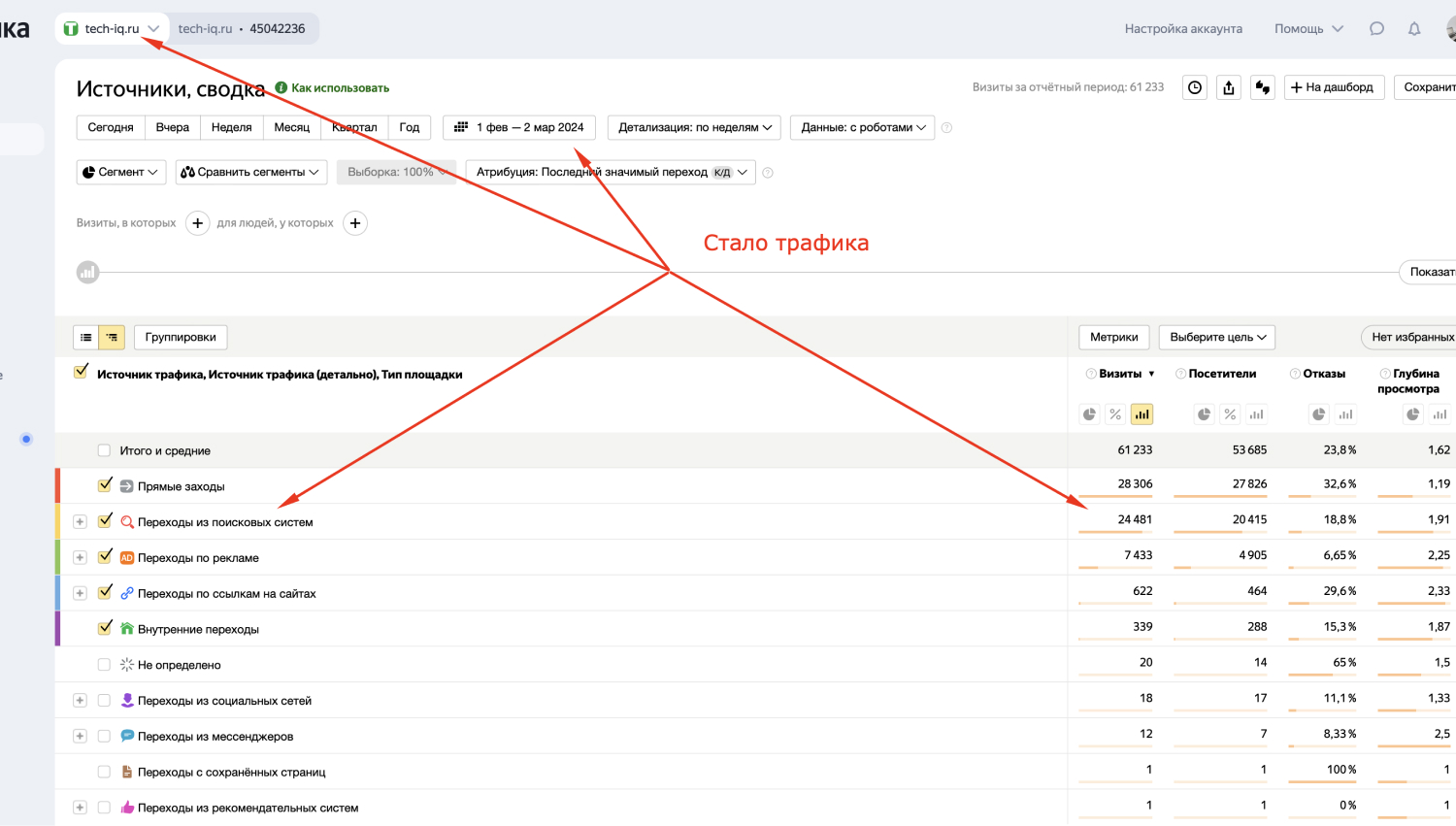Viewport: 1456px width, 826px height.
Task: Select pie chart icon under Посетители
Action: click(x=1204, y=414)
